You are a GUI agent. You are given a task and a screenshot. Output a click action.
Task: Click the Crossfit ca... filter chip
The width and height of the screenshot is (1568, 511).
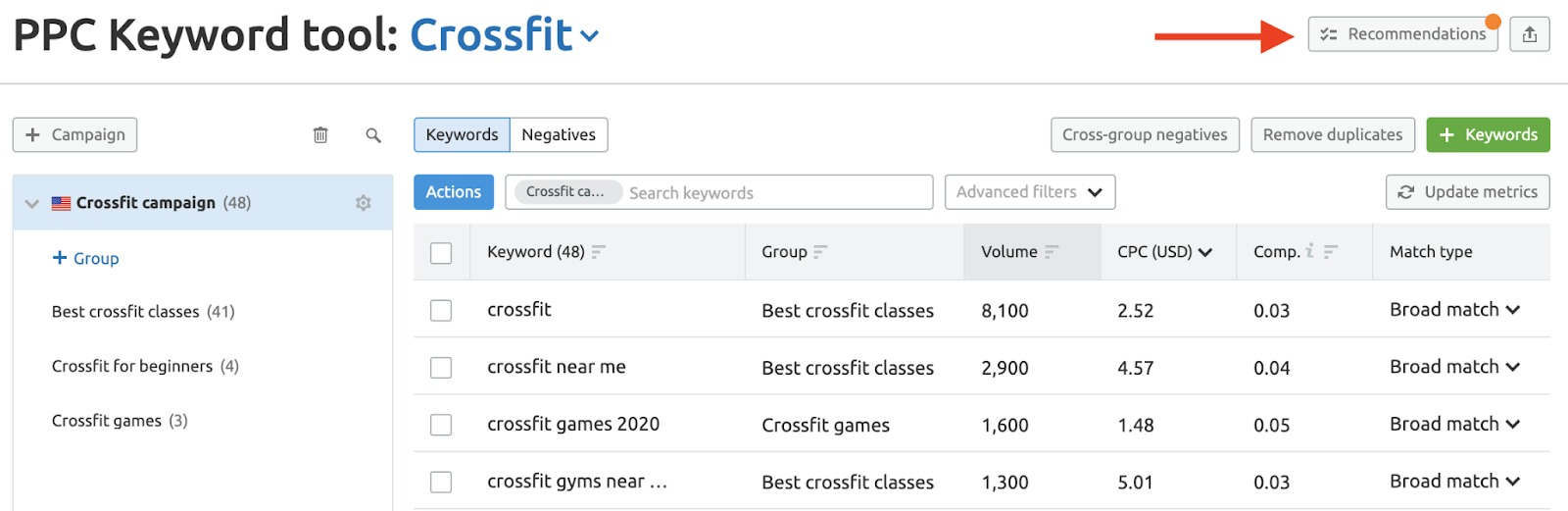point(568,192)
